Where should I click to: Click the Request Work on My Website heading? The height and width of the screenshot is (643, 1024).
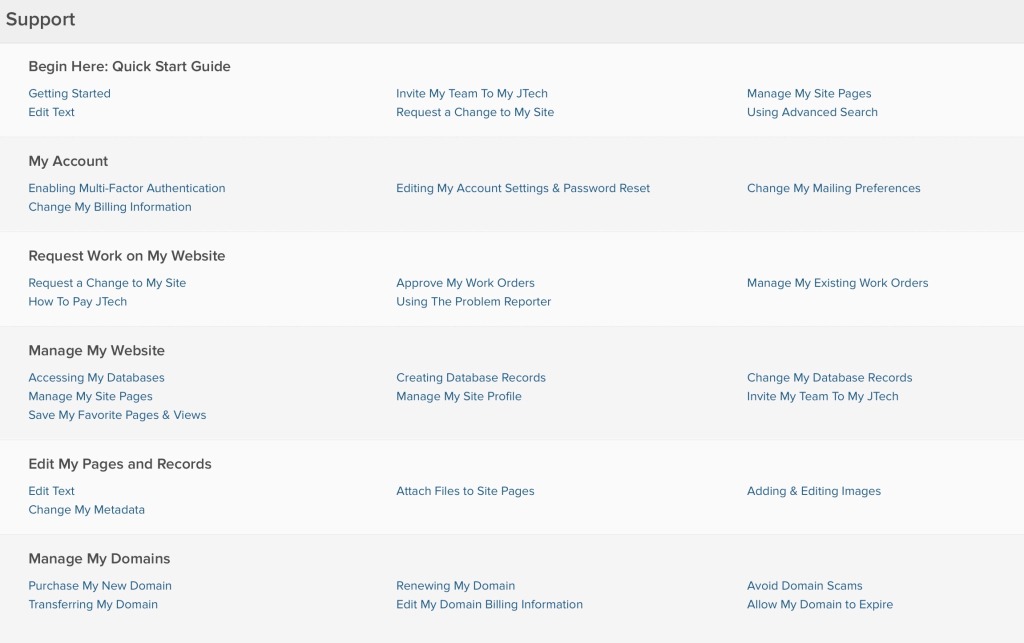(127, 255)
